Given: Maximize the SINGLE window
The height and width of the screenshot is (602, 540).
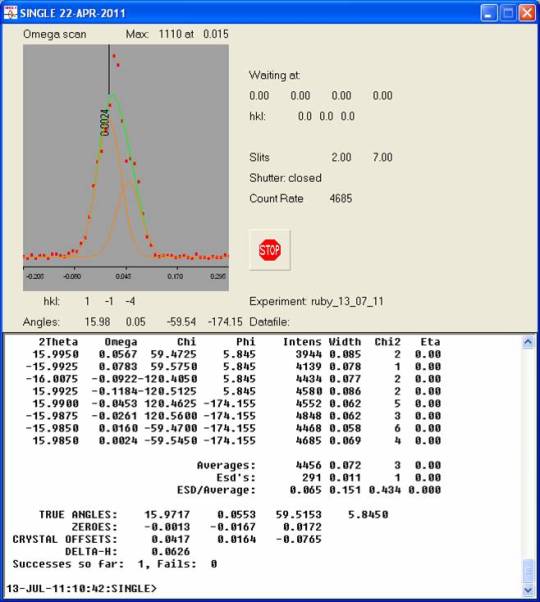Looking at the screenshot, I should 508,13.
